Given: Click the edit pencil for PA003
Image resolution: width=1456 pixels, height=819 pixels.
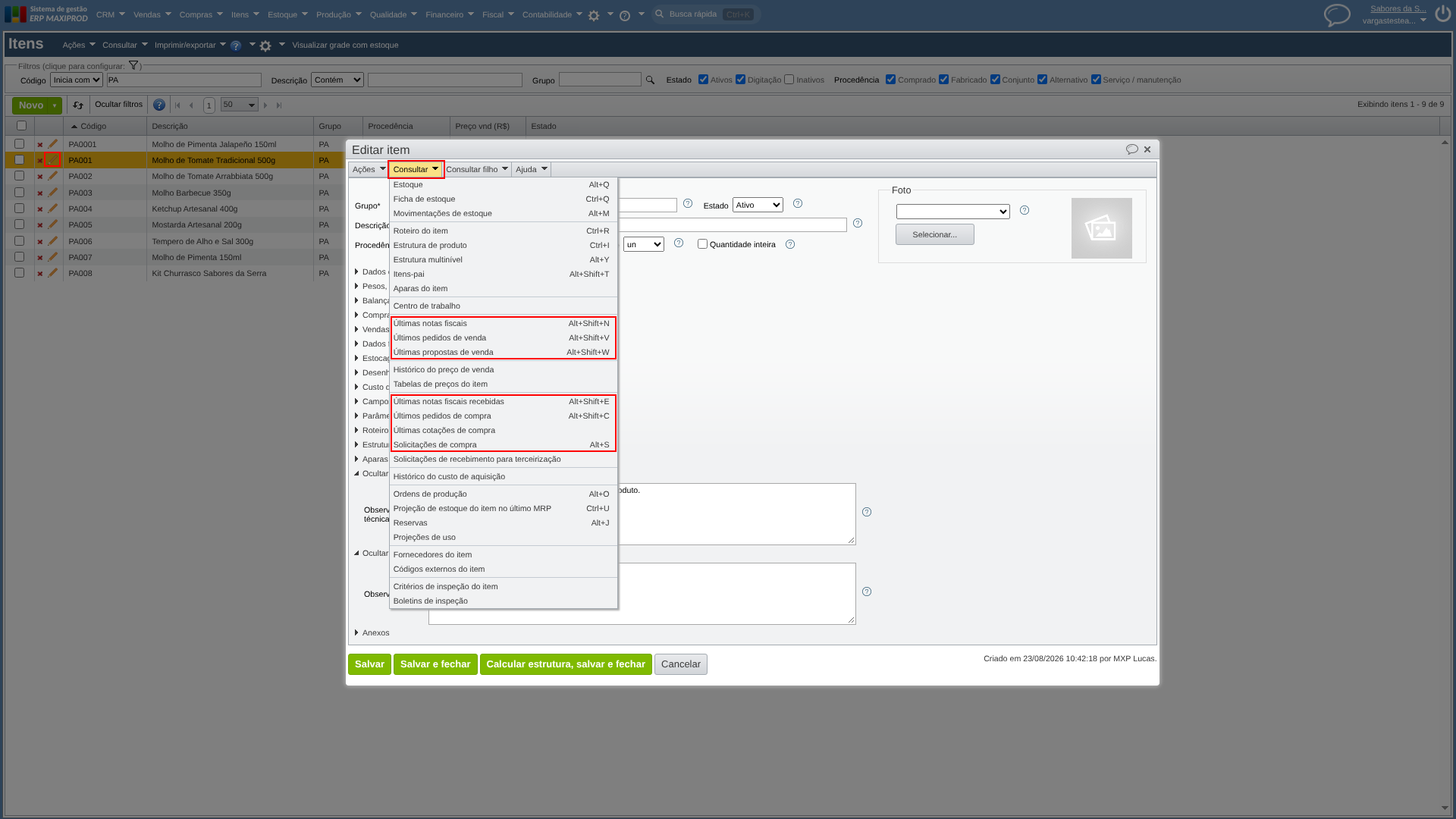Looking at the screenshot, I should (x=52, y=193).
